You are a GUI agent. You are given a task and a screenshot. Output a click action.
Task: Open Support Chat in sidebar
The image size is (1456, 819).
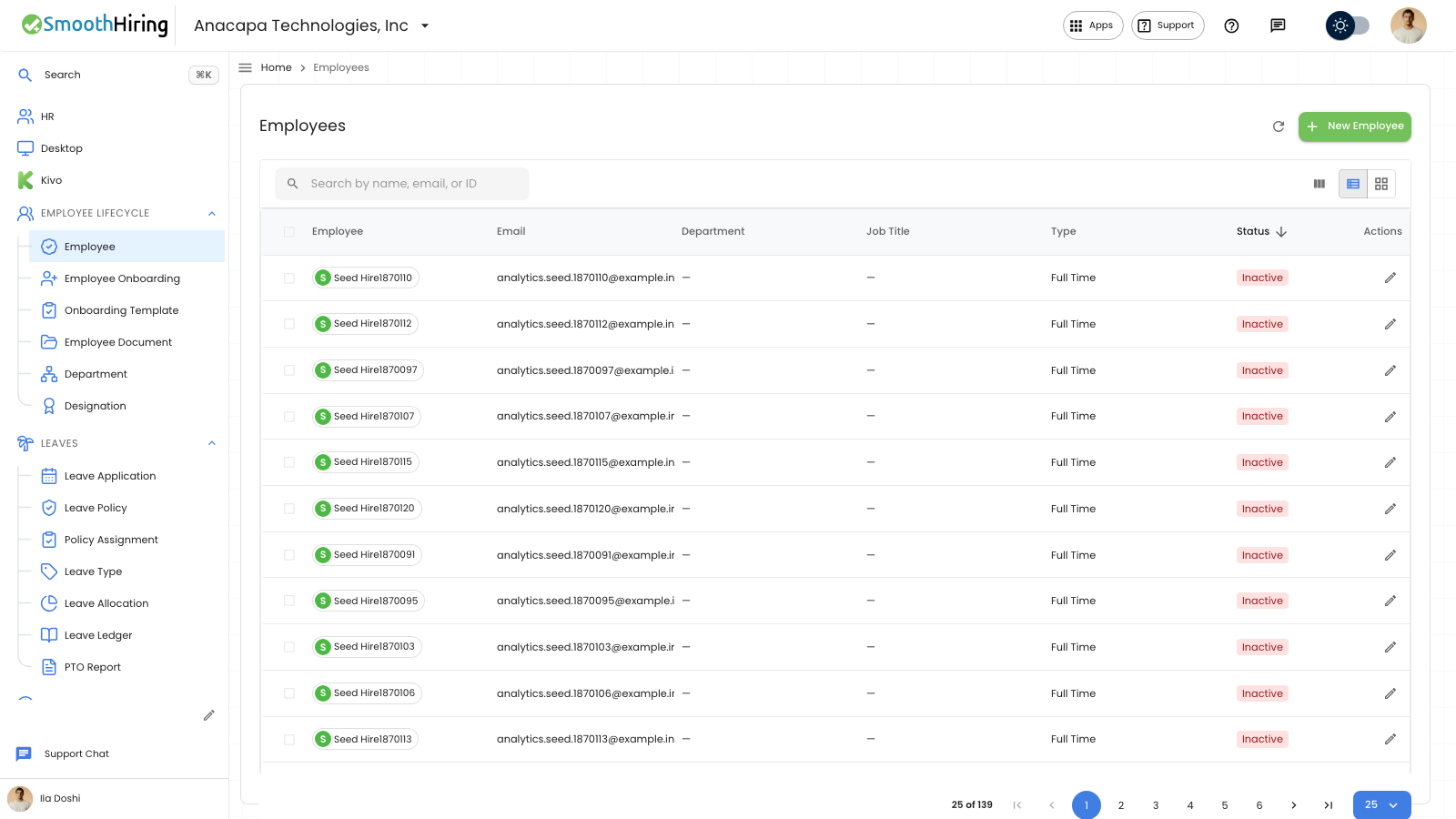pyautogui.click(x=76, y=753)
